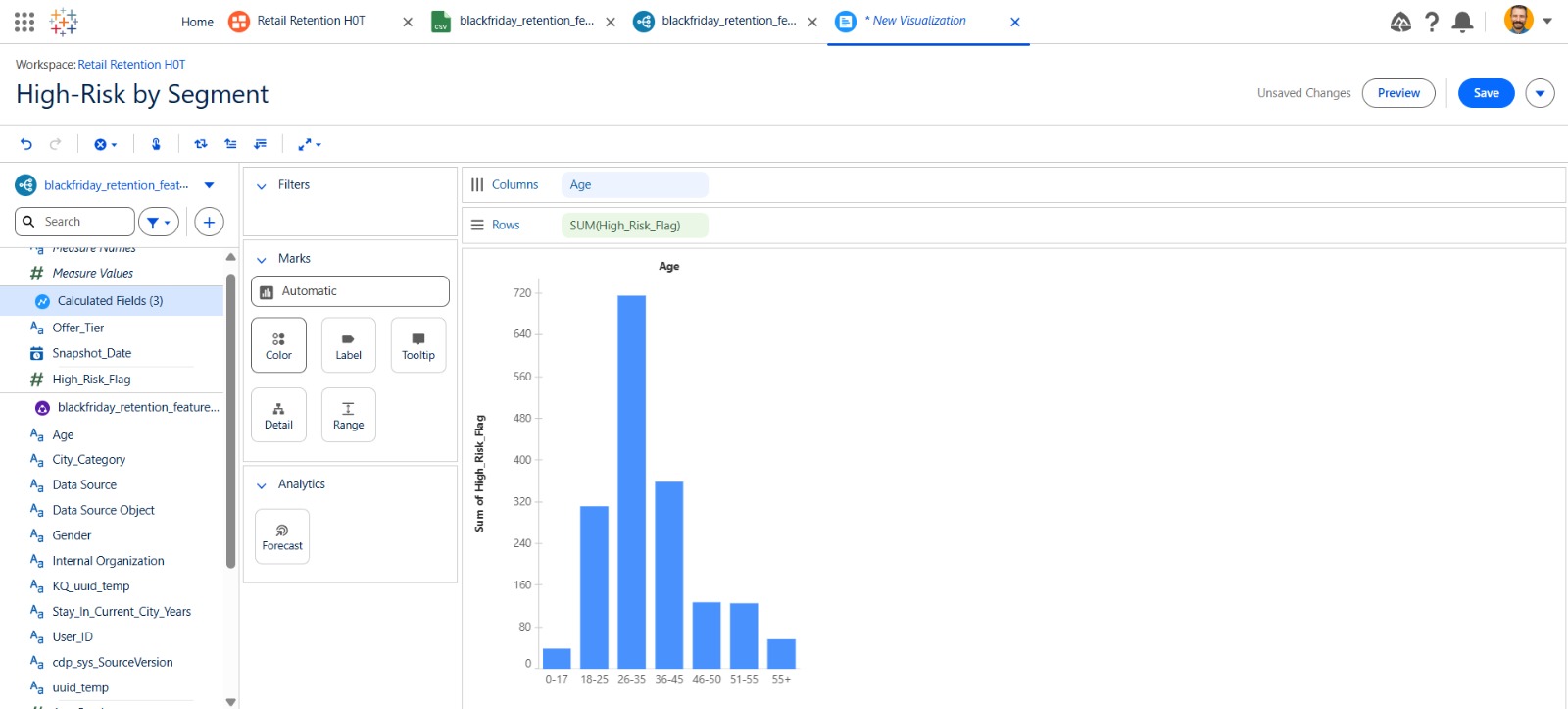This screenshot has height=709, width=1568.
Task: Close the New Visualization tab
Action: [1015, 22]
